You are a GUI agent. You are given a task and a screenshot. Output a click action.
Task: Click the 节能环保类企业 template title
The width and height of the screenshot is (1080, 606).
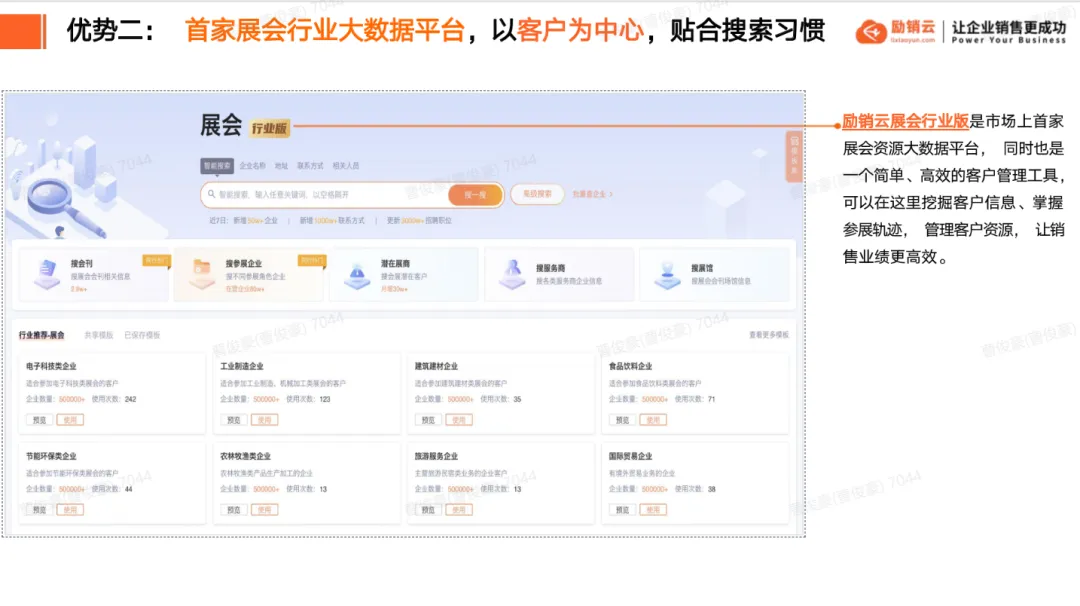click(52, 457)
